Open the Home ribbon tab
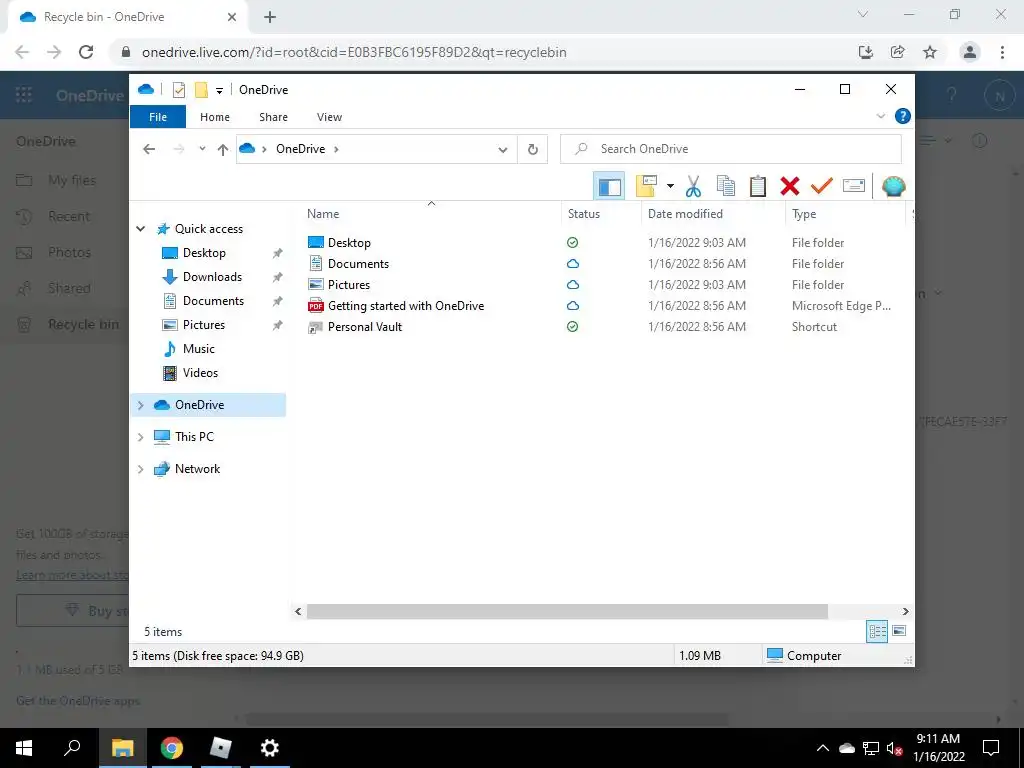 (x=215, y=117)
